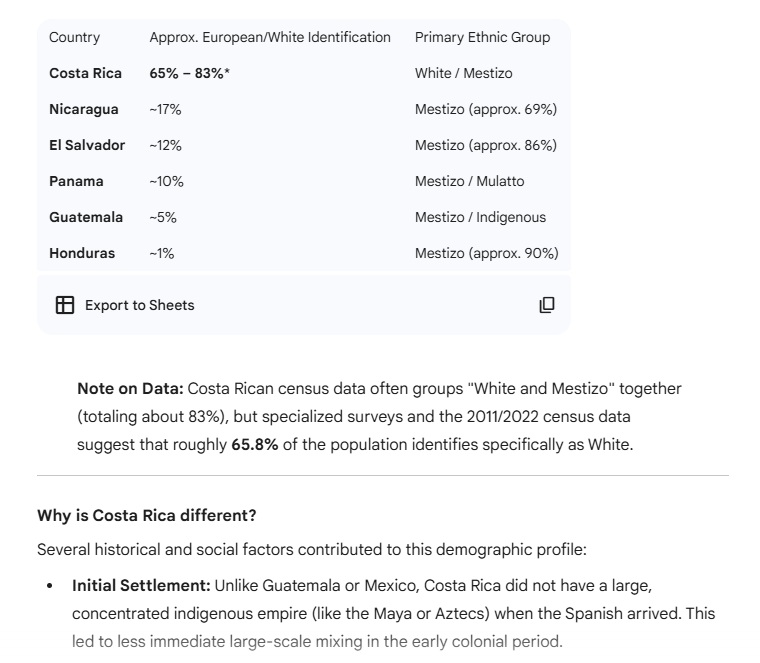Select the White / Mestizo cell

click(463, 73)
